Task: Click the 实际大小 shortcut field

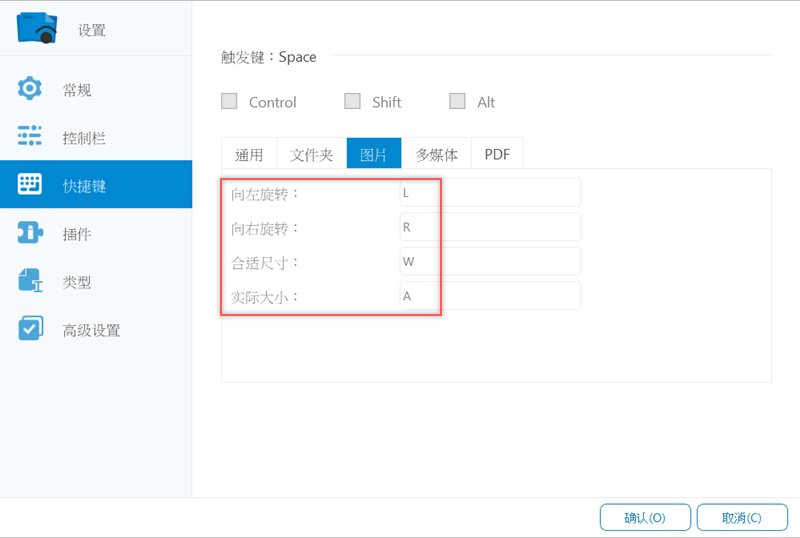Action: tap(489, 295)
